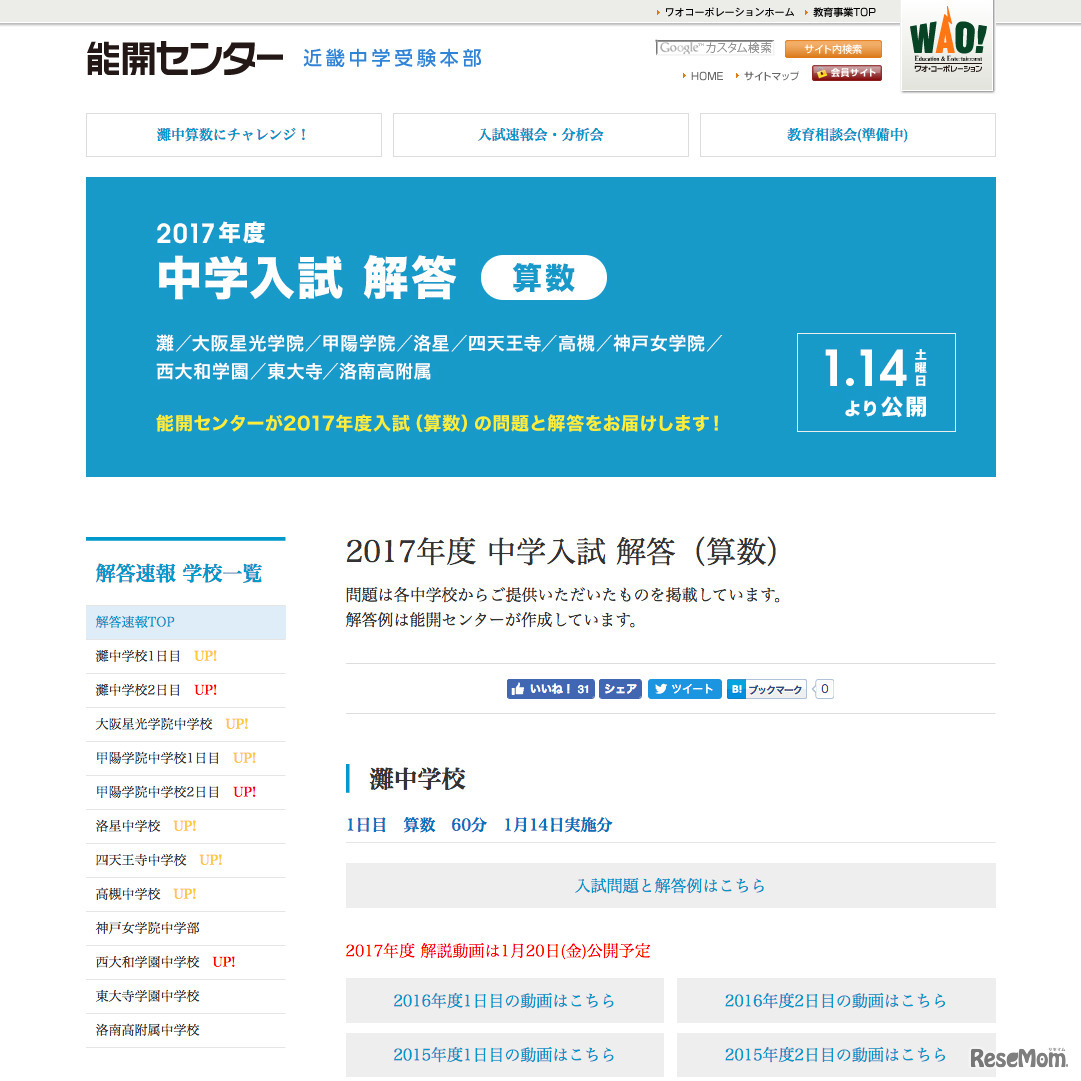Click the 会員サイト button
1081x1081 pixels.
click(847, 72)
